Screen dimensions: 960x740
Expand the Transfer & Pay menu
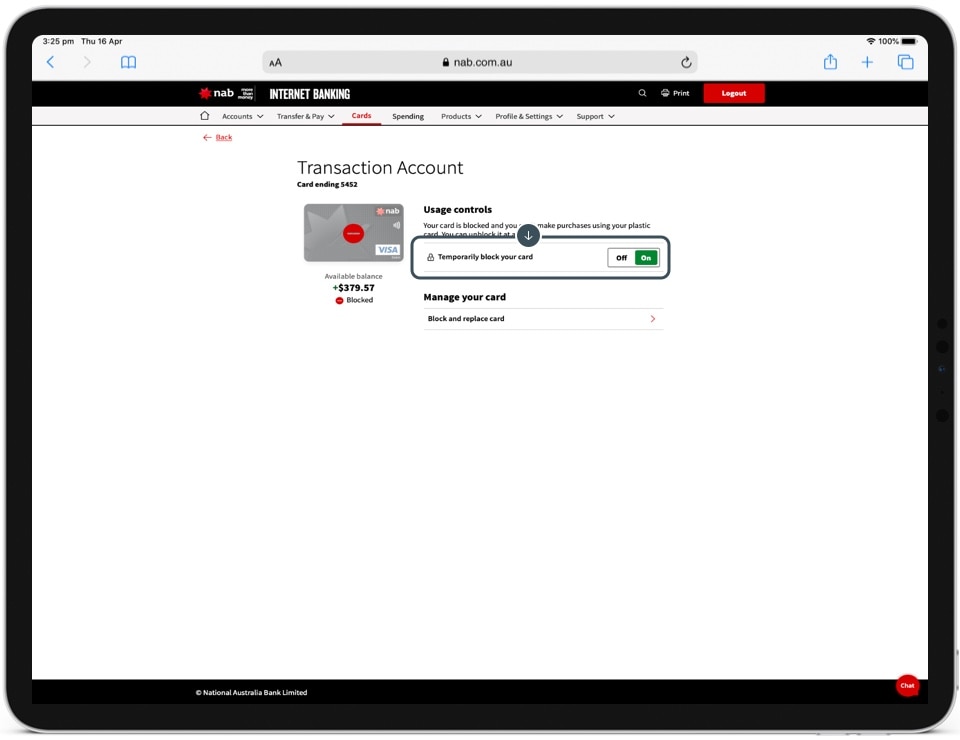pos(305,116)
